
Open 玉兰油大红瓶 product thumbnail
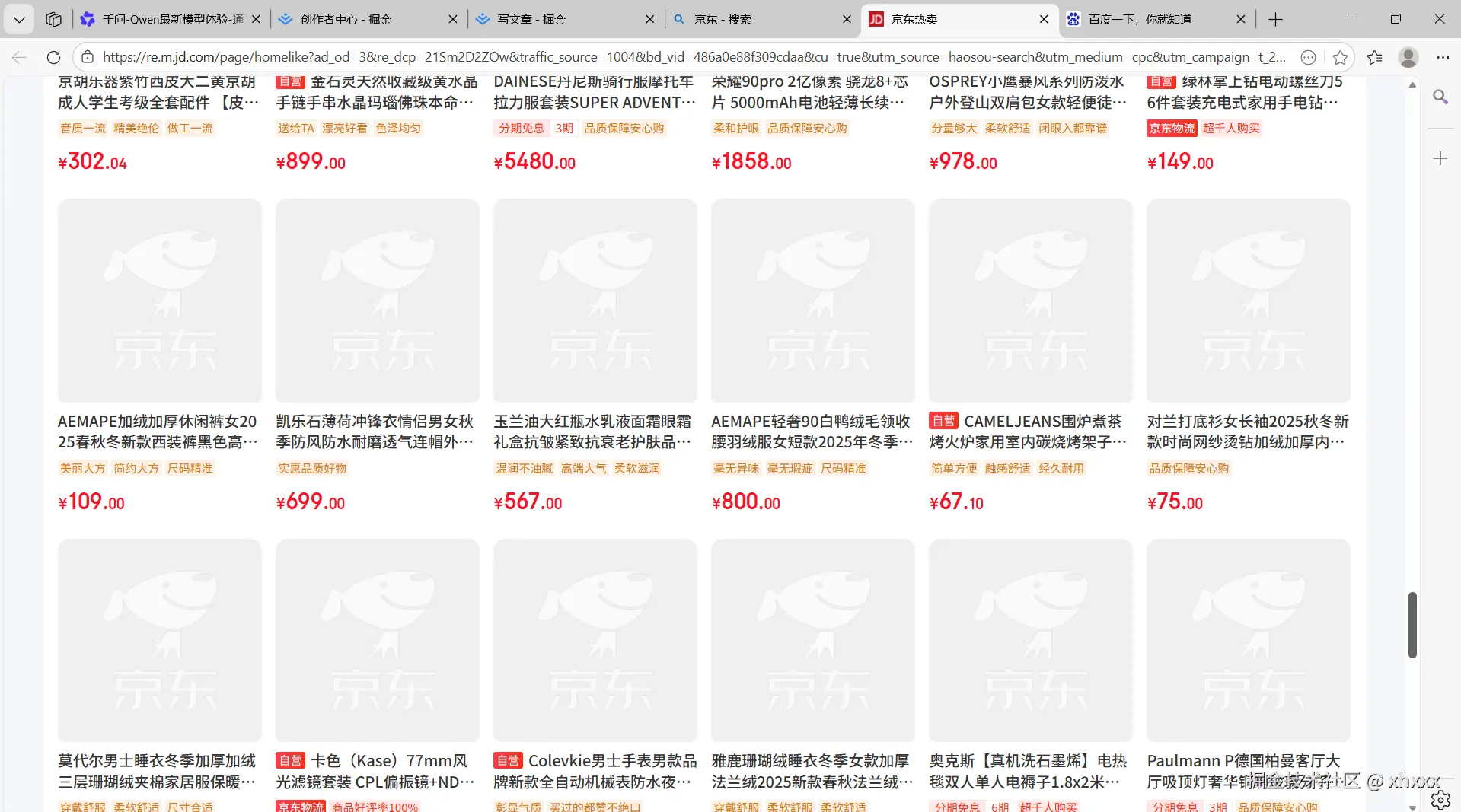click(595, 301)
